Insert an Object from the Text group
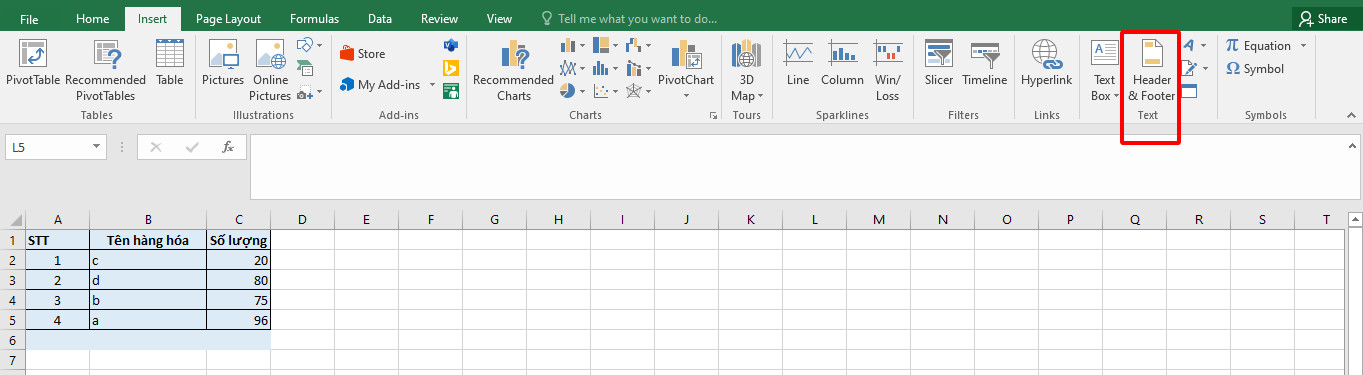The width and height of the screenshot is (1363, 375). (x=1189, y=92)
